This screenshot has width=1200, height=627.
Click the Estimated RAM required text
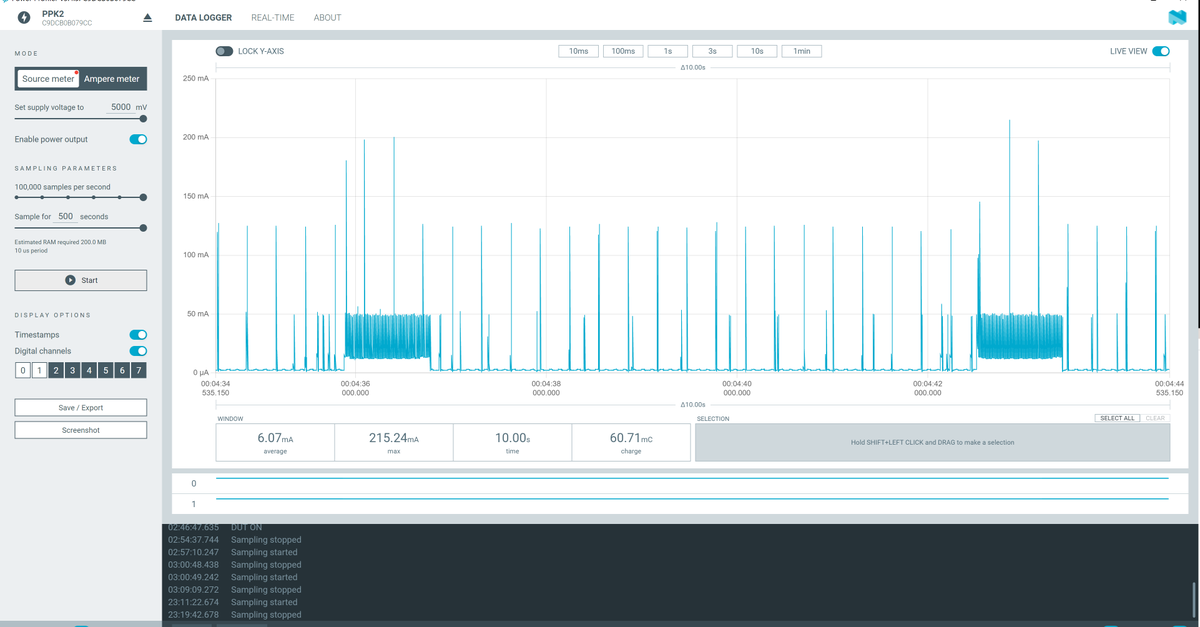point(60,242)
